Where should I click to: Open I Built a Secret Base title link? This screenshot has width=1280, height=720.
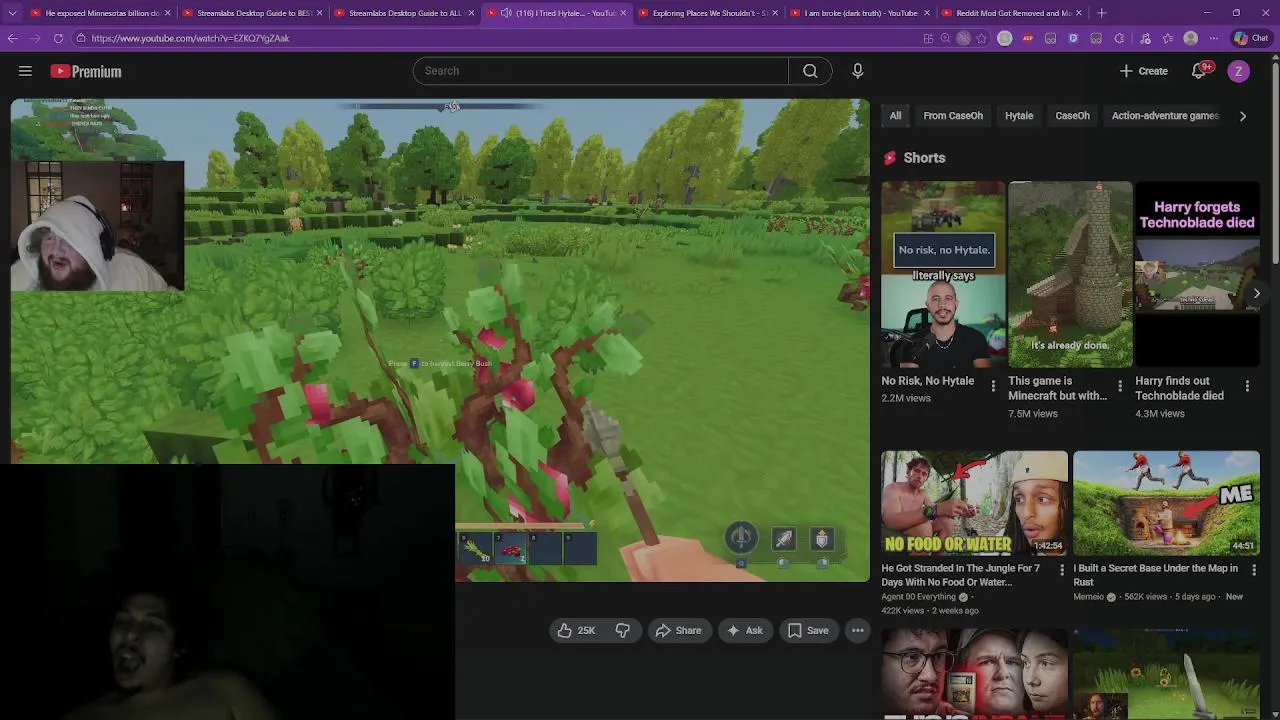[1155, 575]
